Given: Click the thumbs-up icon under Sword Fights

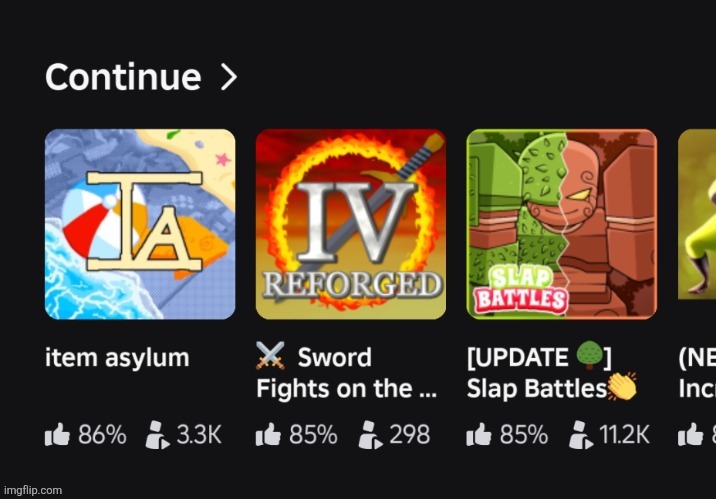Looking at the screenshot, I should (268, 434).
